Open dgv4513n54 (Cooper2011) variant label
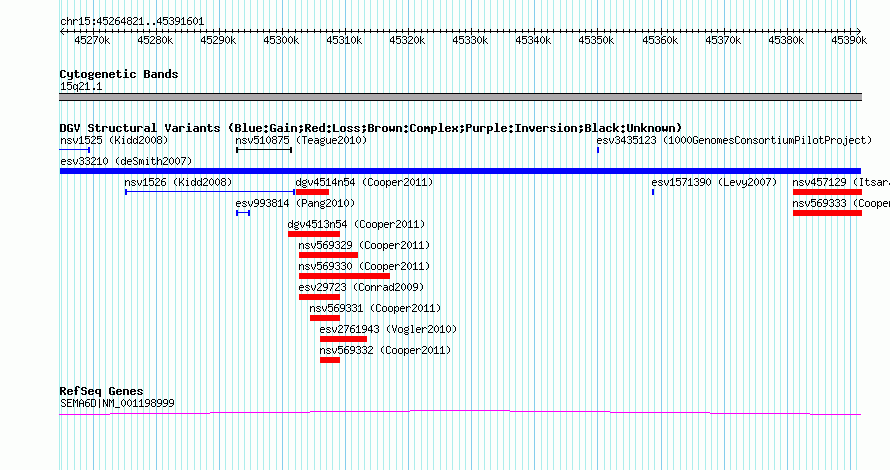 click(x=356, y=224)
